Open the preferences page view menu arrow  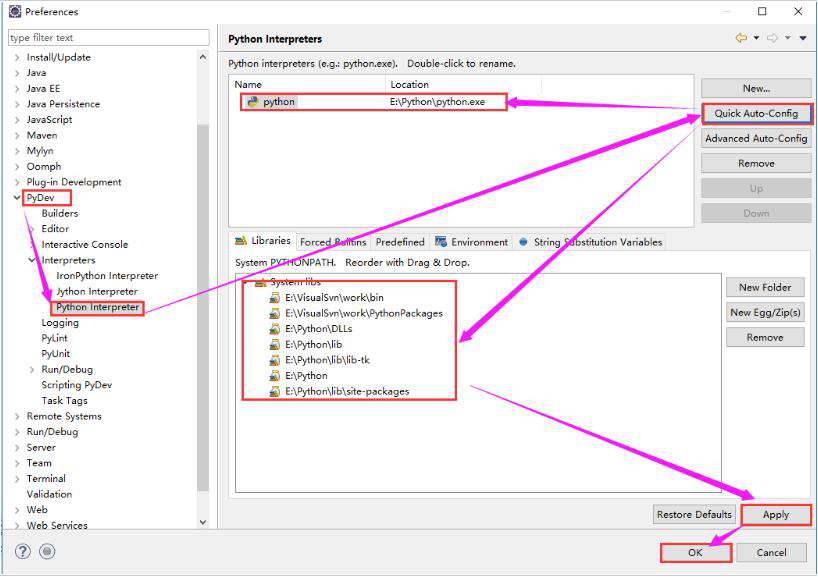803,38
